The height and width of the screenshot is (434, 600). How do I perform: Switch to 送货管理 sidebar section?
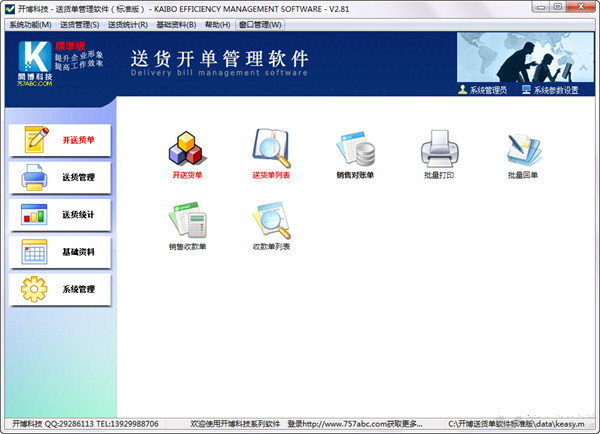pyautogui.click(x=59, y=178)
